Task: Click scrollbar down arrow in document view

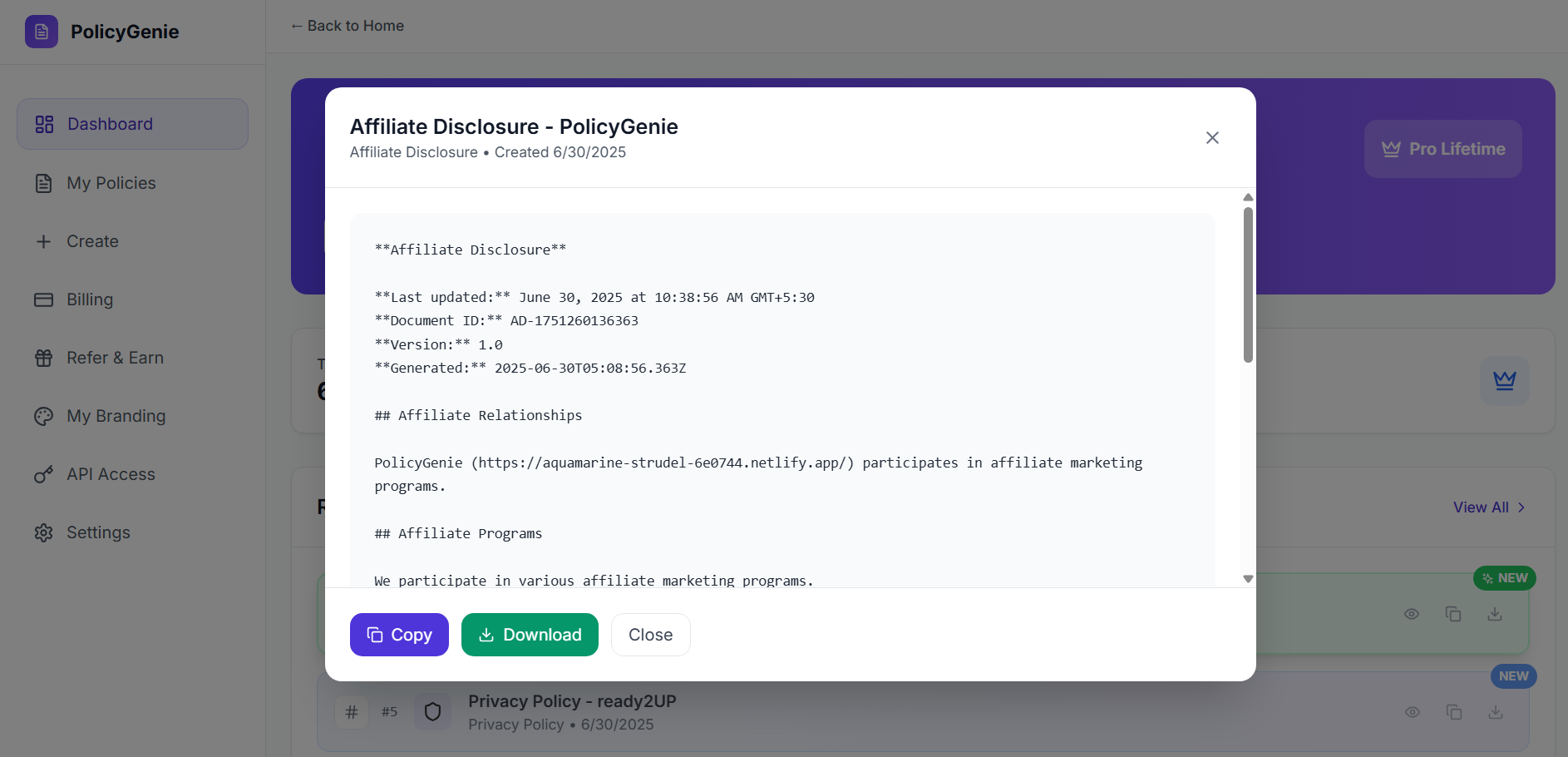Action: pos(1248,579)
